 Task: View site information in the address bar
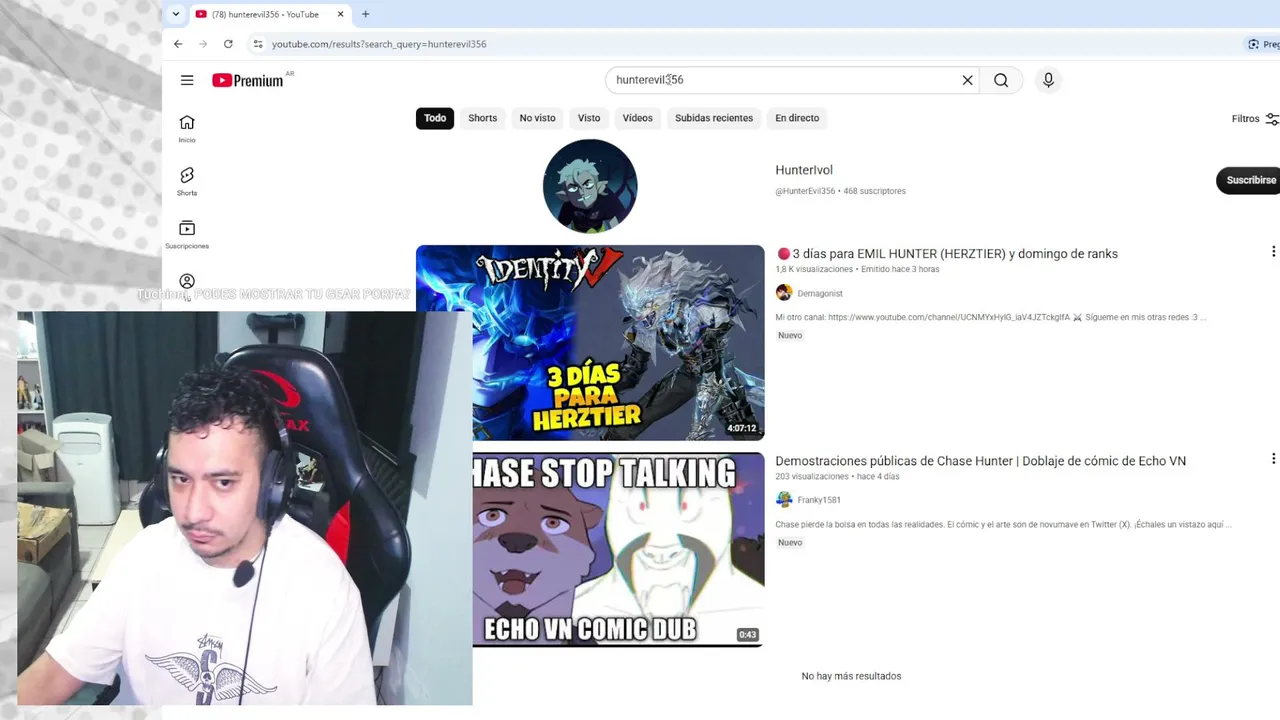click(x=258, y=44)
